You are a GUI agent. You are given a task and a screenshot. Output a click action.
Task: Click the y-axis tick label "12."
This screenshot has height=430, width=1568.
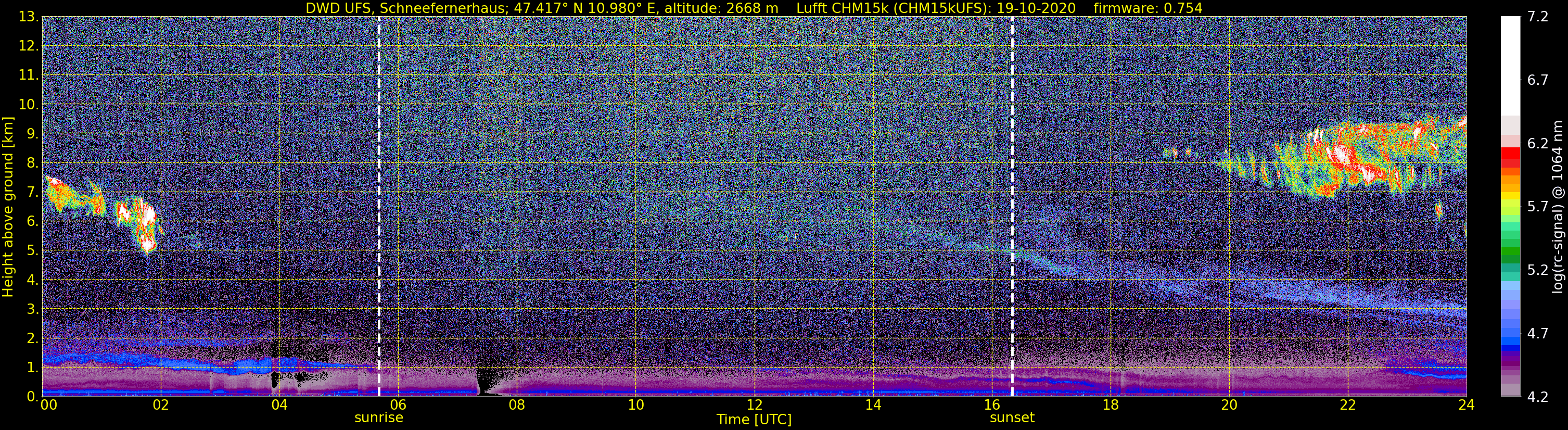29,46
